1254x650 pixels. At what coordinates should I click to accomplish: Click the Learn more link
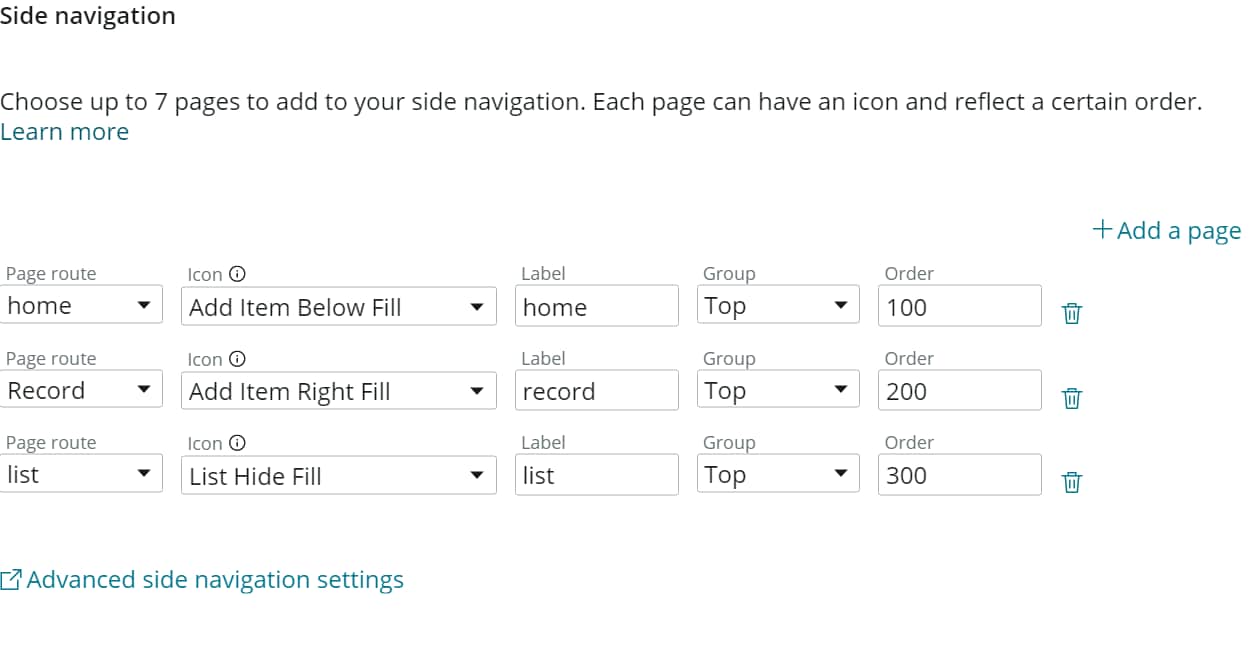(x=64, y=131)
